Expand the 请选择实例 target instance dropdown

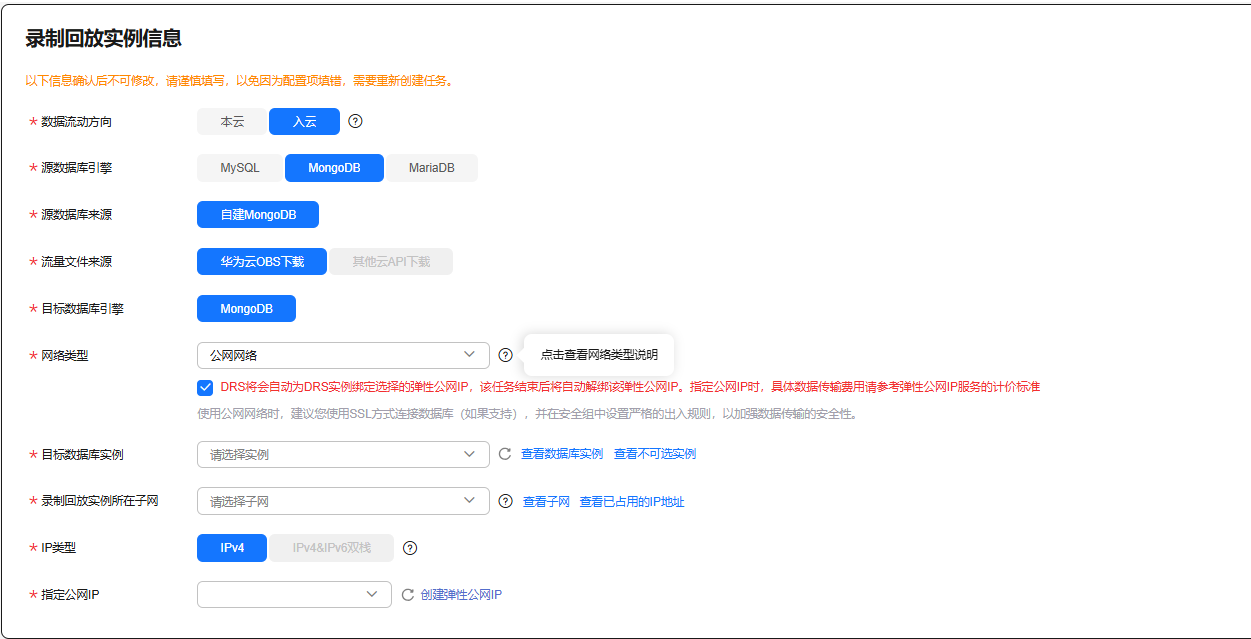coord(343,454)
